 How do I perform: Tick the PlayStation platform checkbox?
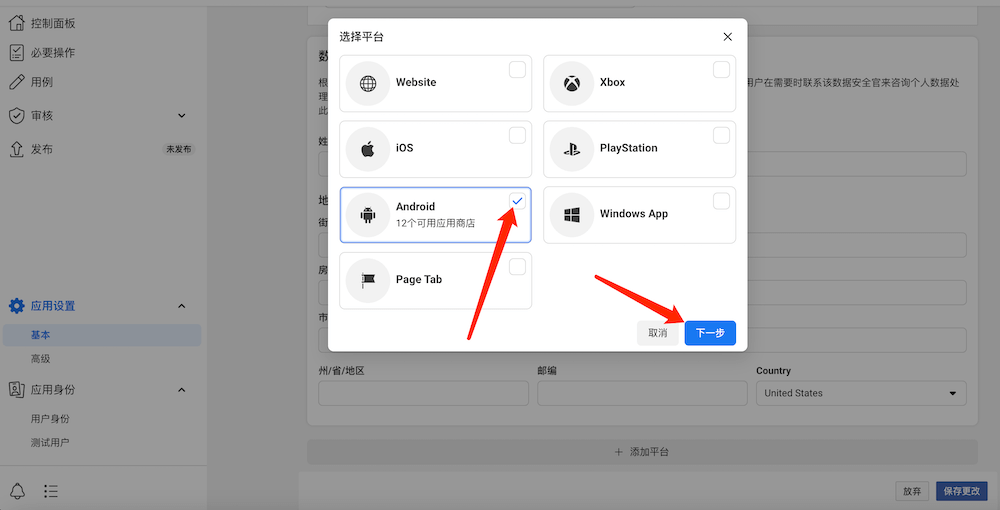pyautogui.click(x=721, y=136)
